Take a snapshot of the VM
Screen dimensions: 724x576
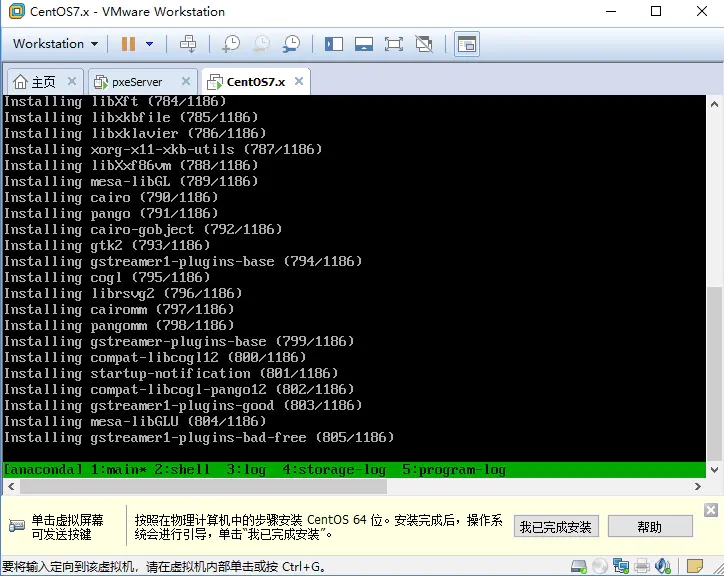pos(231,44)
